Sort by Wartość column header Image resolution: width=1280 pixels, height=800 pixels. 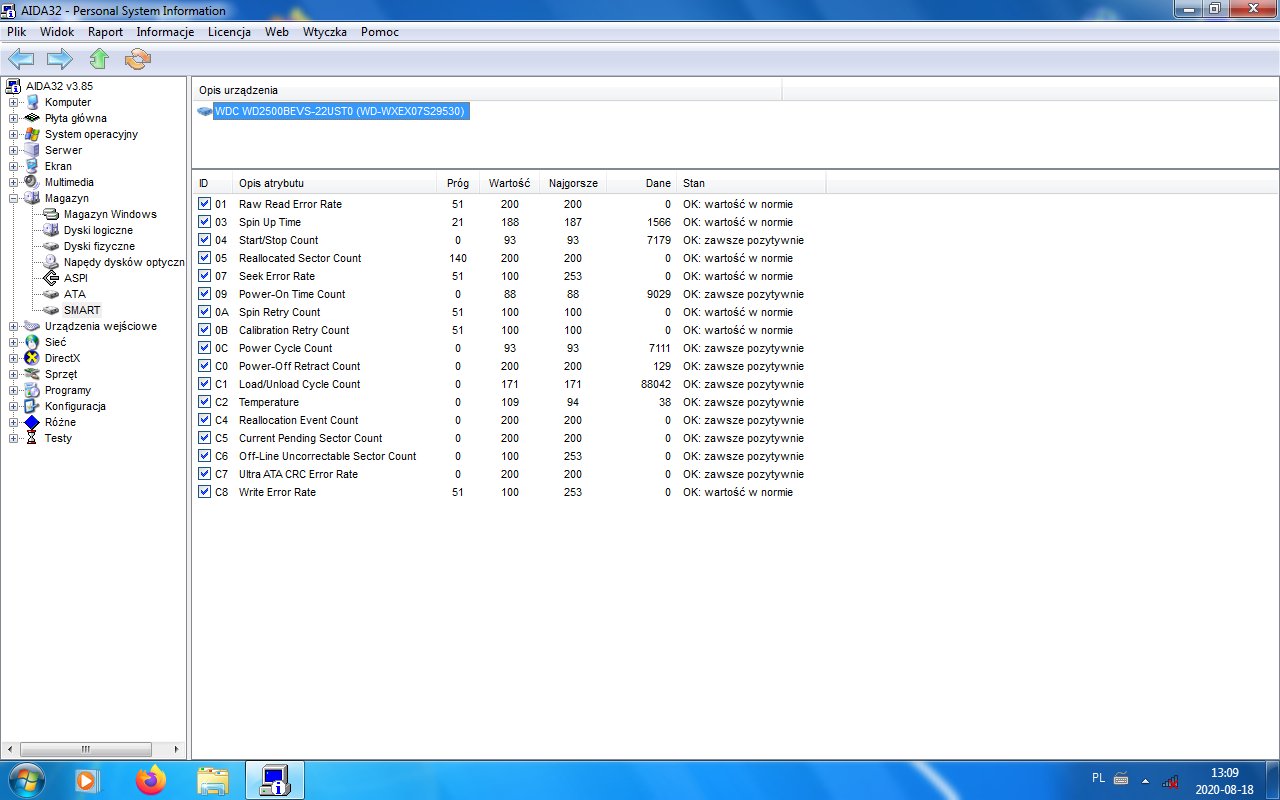click(x=509, y=183)
